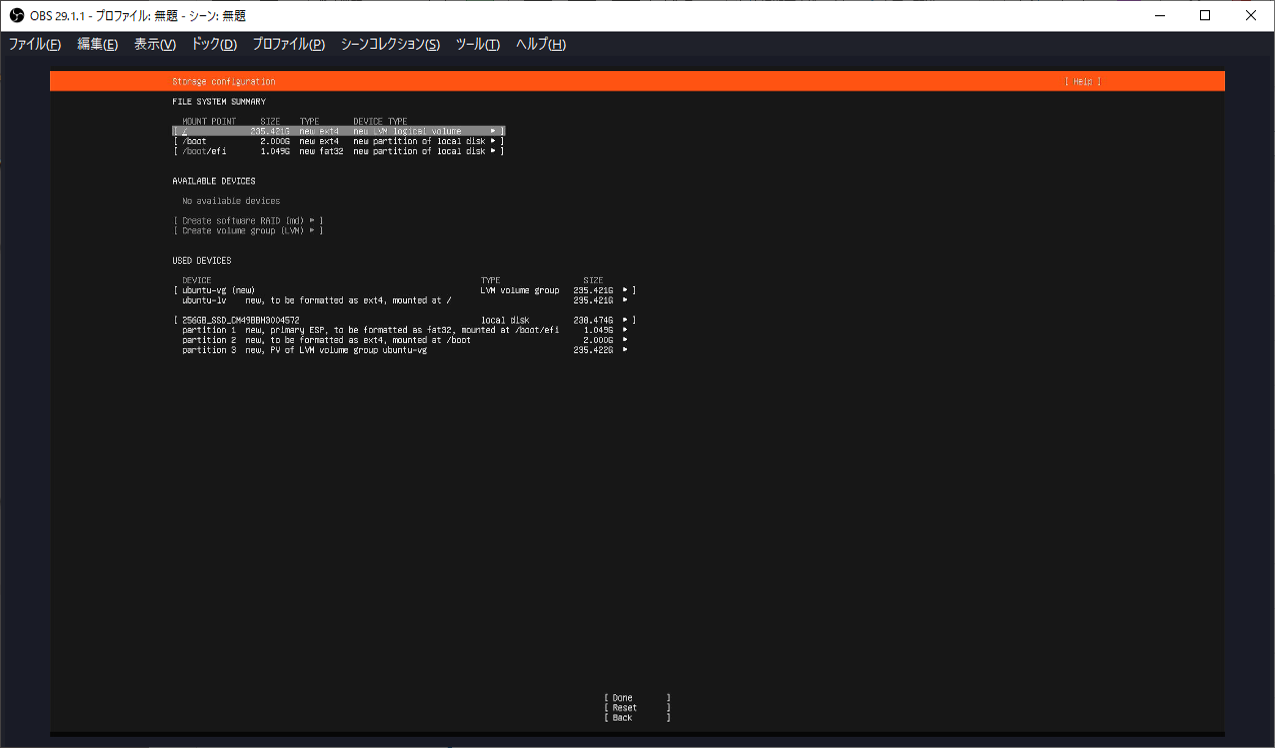Expand options for the /boot partition row
The height and width of the screenshot is (748, 1275).
point(491,140)
